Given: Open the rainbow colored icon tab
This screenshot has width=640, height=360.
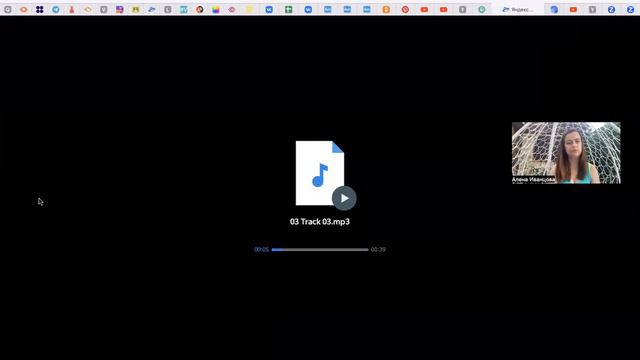Looking at the screenshot, I should coord(216,9).
